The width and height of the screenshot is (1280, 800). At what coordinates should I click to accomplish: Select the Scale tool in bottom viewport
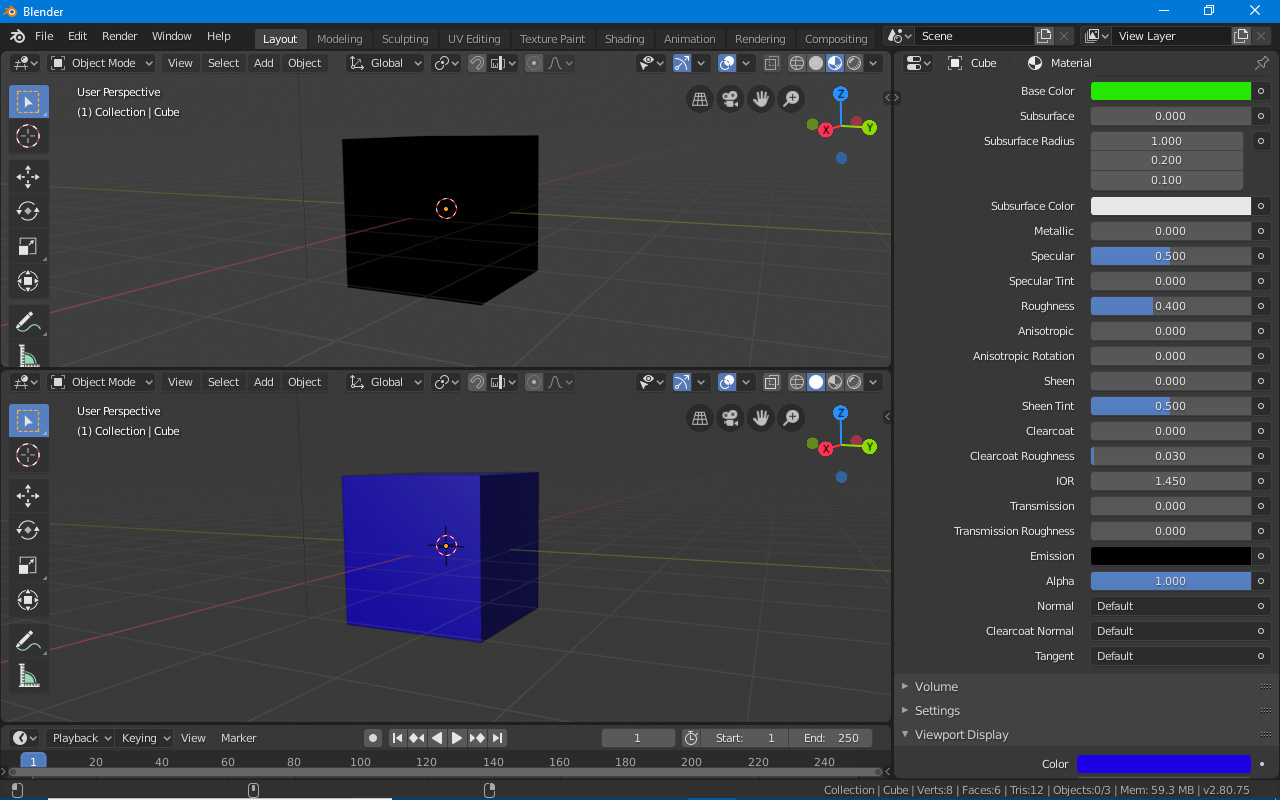pos(28,565)
